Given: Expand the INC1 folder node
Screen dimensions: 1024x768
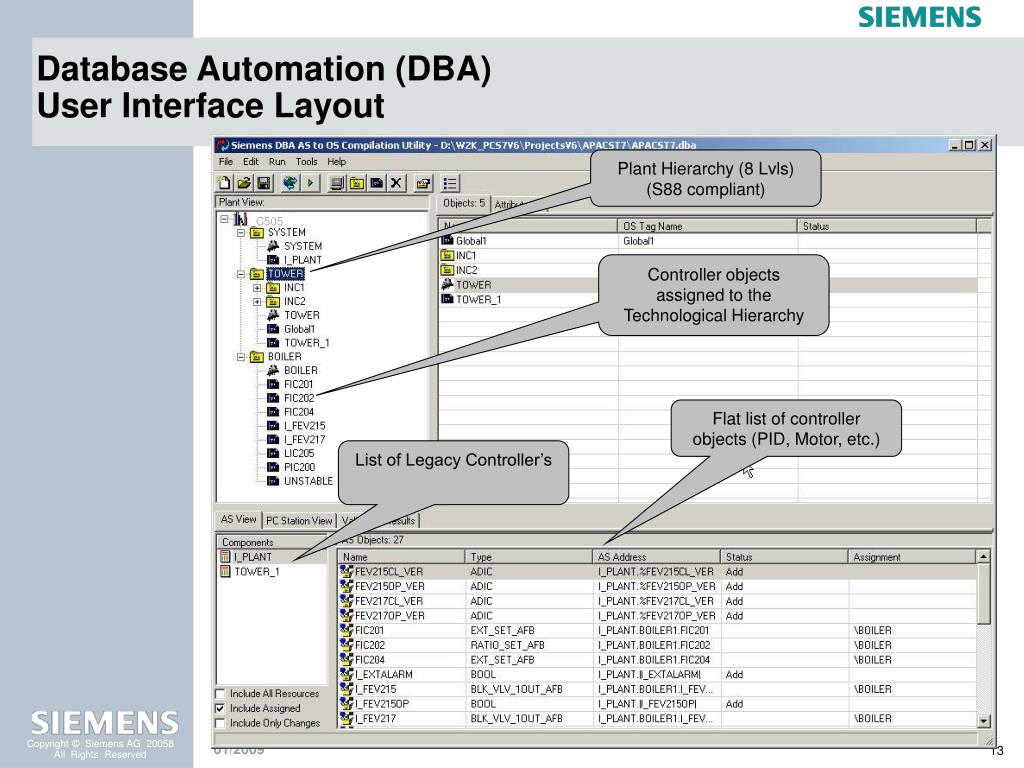Looking at the screenshot, I should coord(257,288).
